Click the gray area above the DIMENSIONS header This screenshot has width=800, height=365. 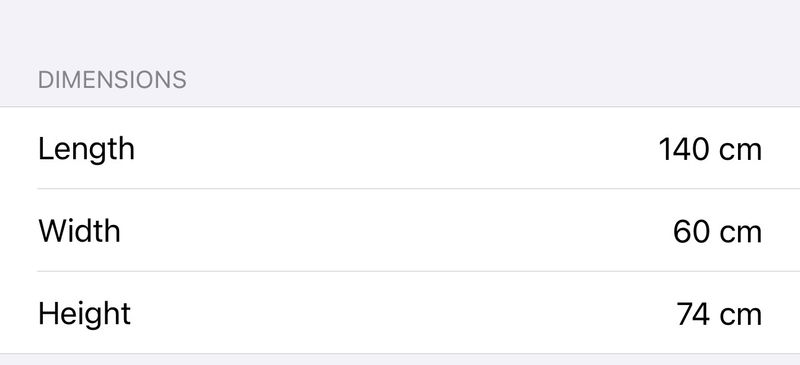[x=400, y=31]
